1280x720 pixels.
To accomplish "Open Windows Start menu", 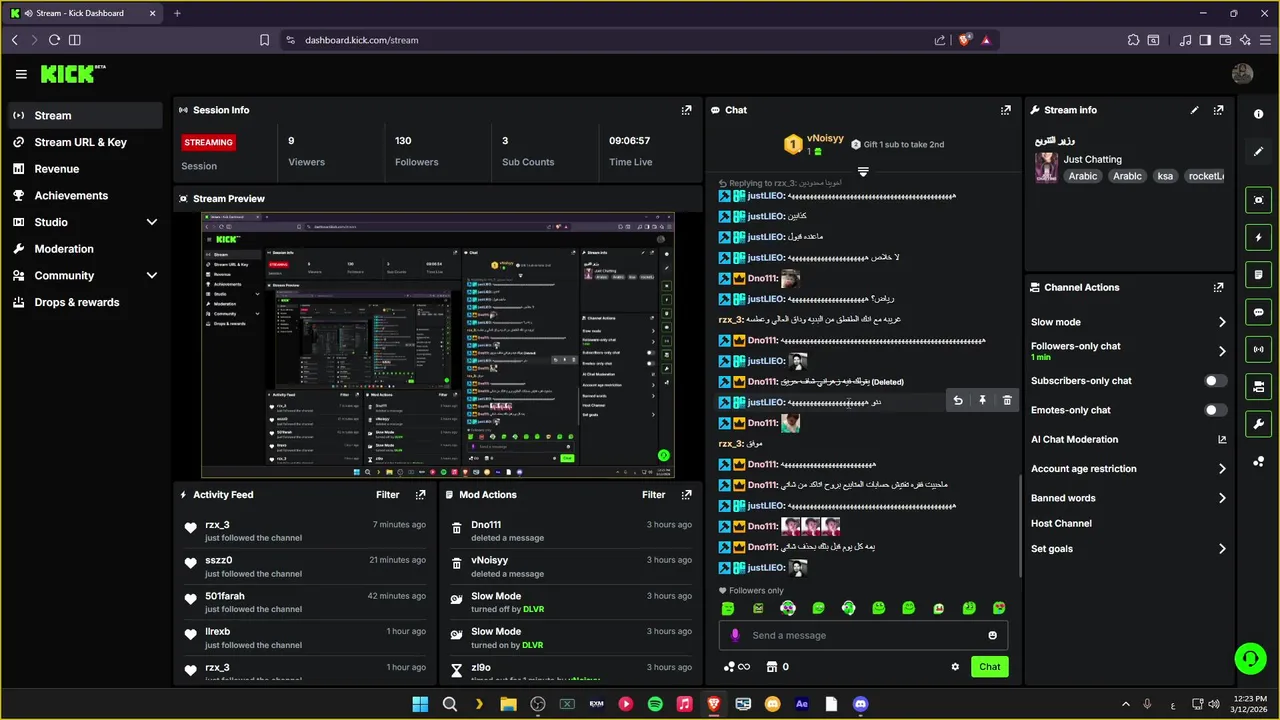I will click(420, 704).
